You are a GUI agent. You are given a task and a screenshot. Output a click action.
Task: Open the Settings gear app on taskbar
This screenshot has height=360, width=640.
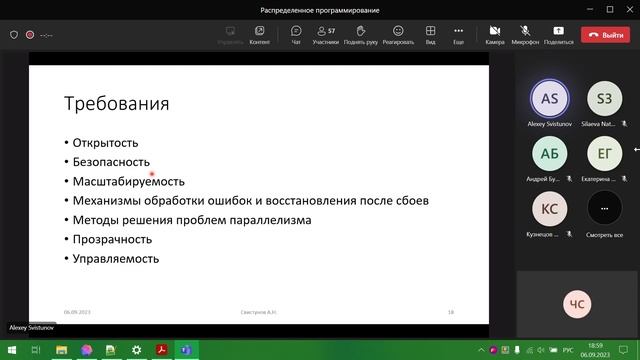tap(136, 350)
